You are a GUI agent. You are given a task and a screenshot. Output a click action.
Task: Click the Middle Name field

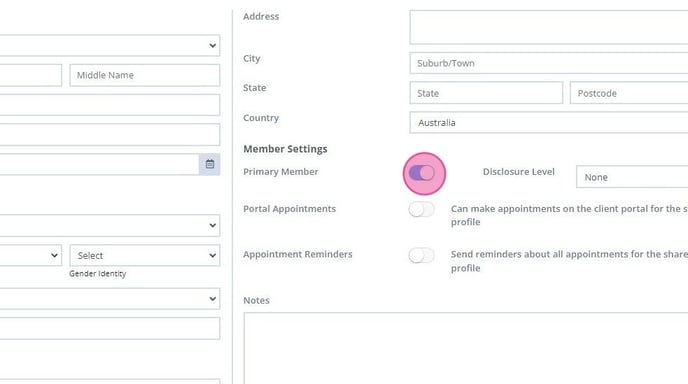coord(145,75)
